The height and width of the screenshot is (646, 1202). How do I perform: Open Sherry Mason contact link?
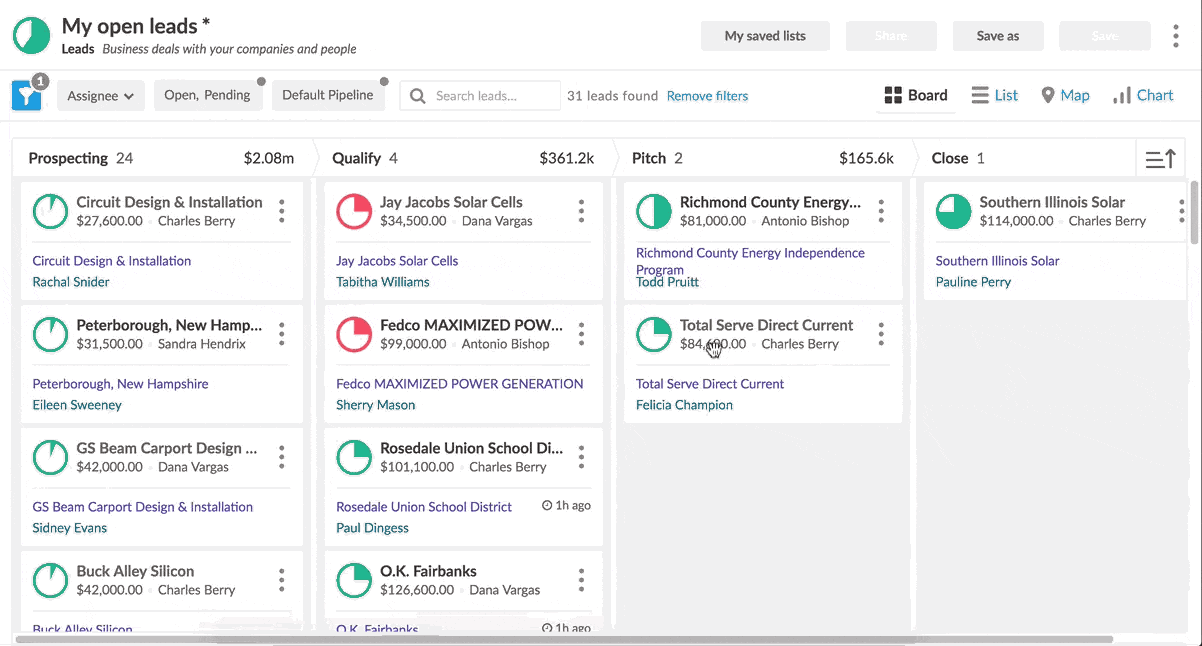375,405
